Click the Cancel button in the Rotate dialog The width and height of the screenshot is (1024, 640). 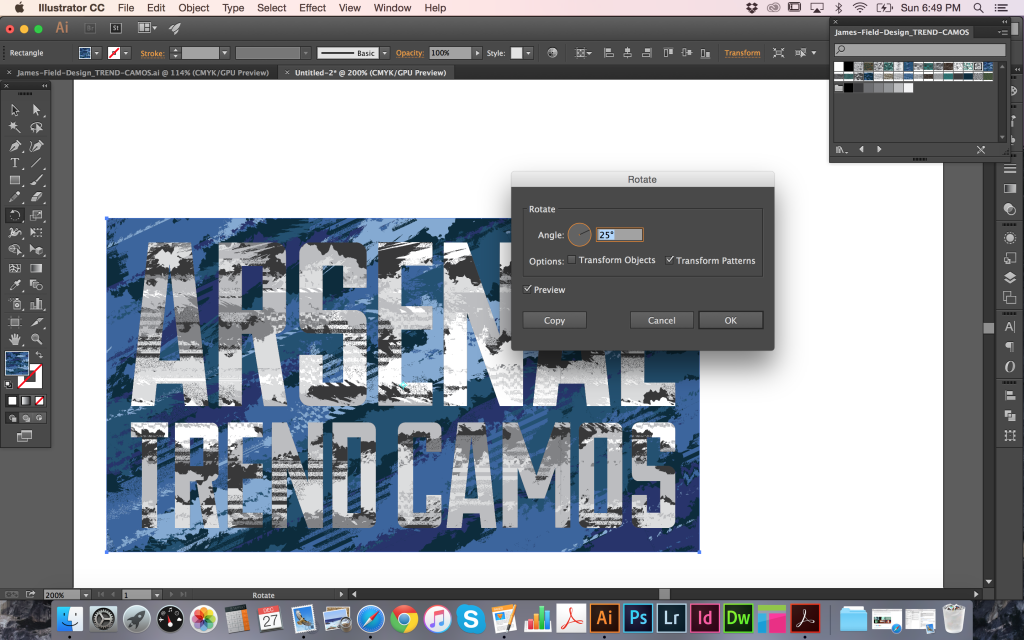pos(662,320)
